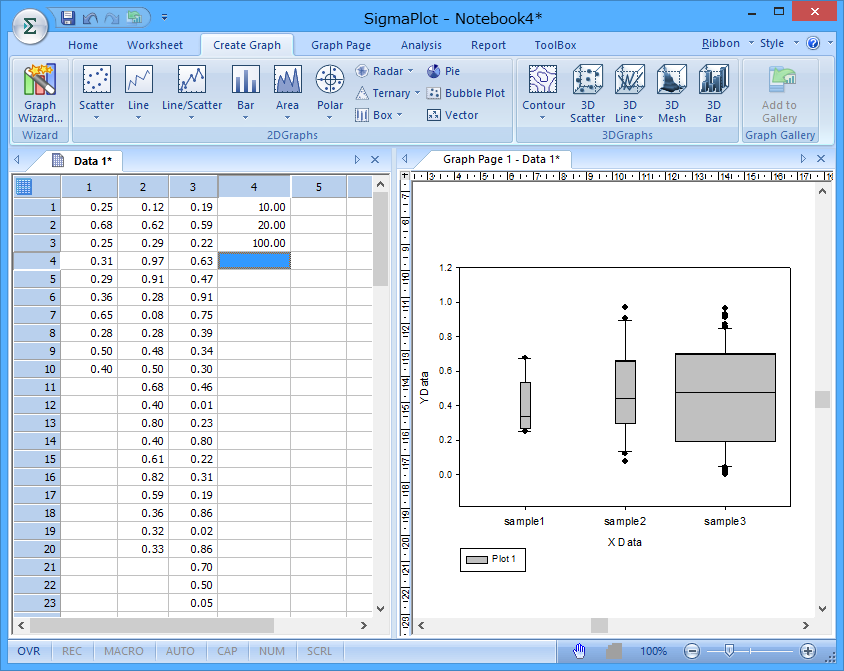Image resolution: width=844 pixels, height=671 pixels.
Task: Choose the Area graph icon
Action: pyautogui.click(x=287, y=80)
